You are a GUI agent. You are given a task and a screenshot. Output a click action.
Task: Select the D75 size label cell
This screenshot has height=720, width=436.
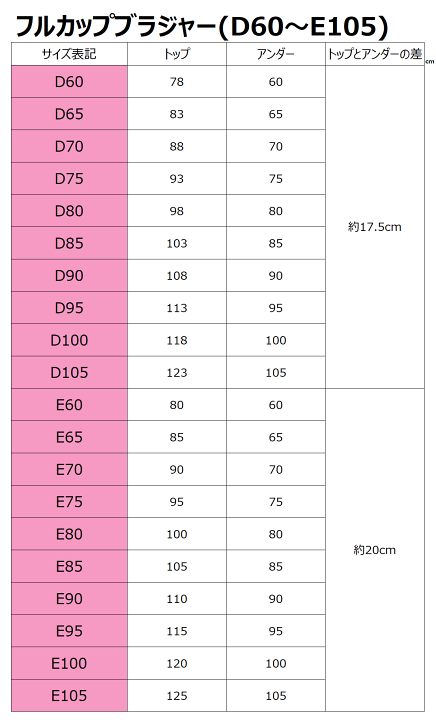tap(69, 179)
